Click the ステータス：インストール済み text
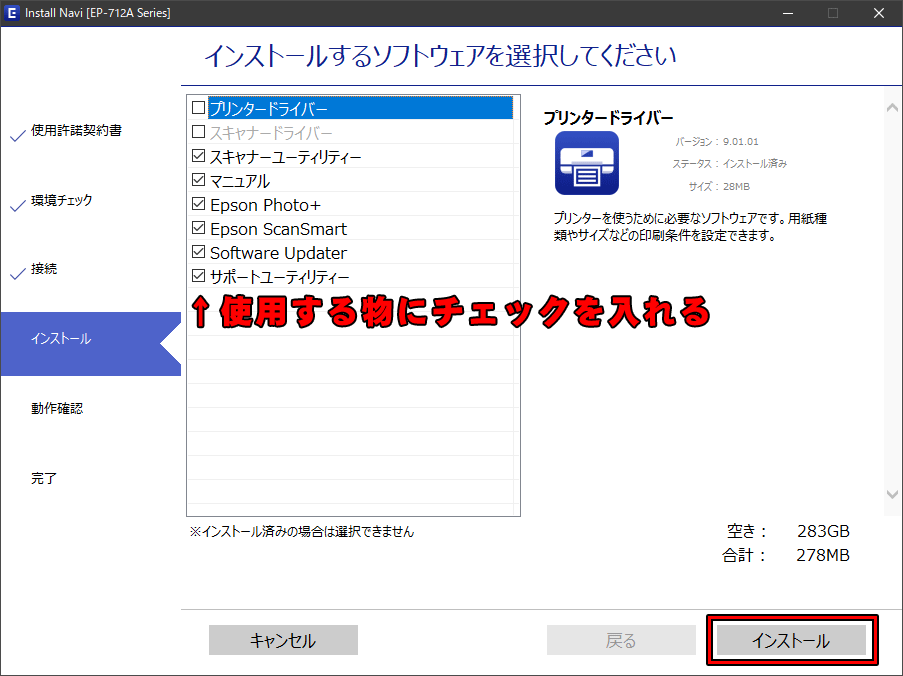Viewport: 903px width, 676px height. (x=730, y=164)
